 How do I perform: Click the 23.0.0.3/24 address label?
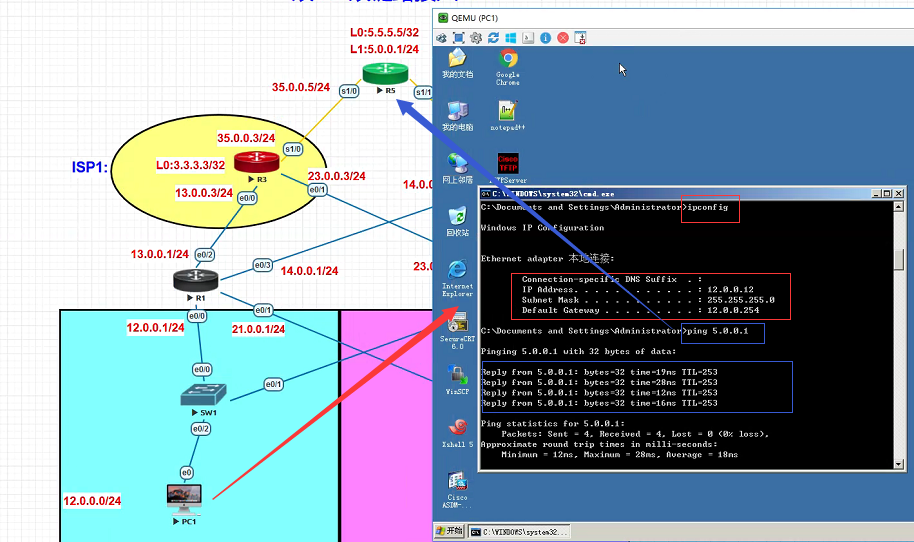(336, 176)
